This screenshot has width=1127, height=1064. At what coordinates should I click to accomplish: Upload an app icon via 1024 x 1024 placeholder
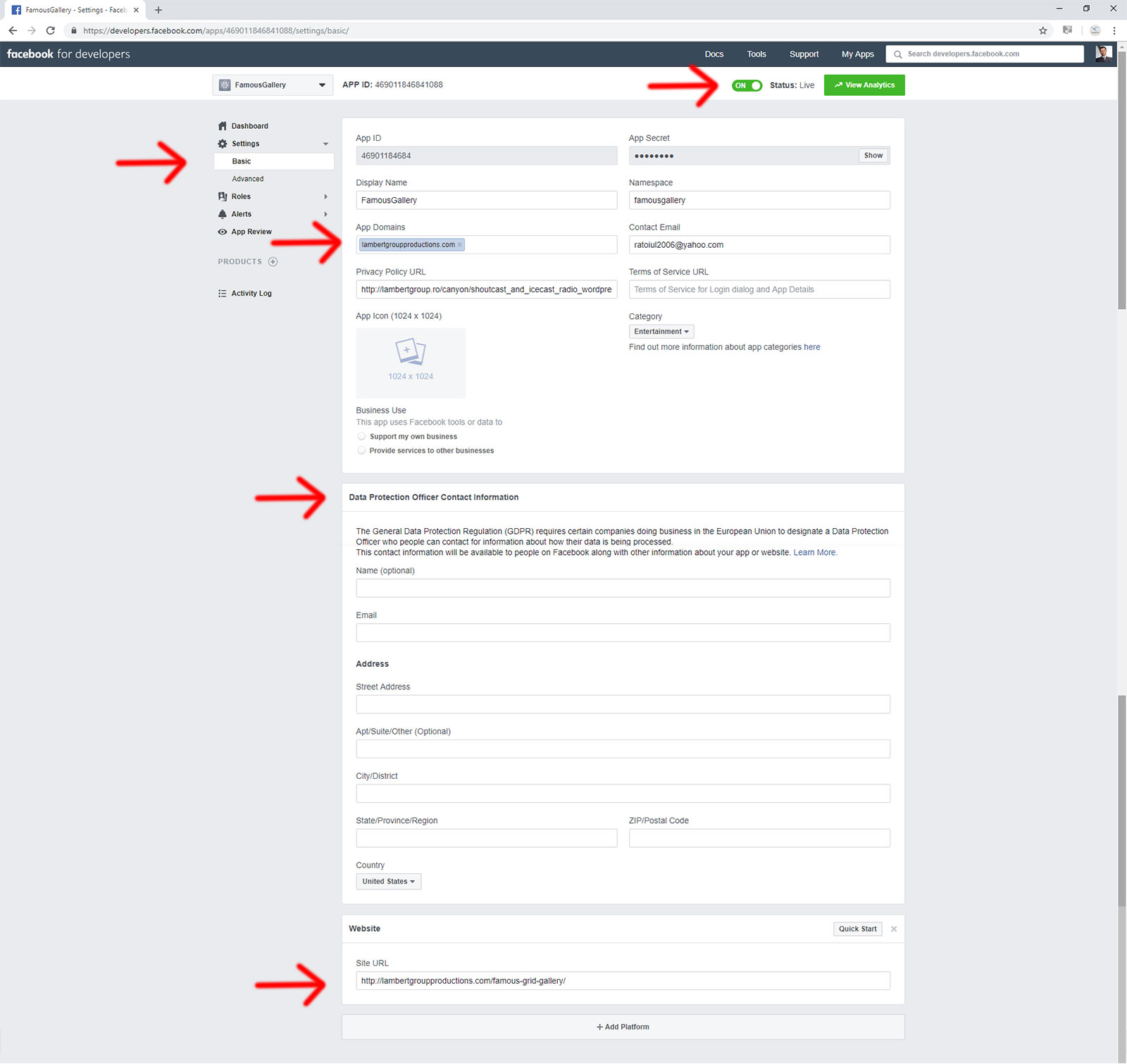pyautogui.click(x=411, y=363)
